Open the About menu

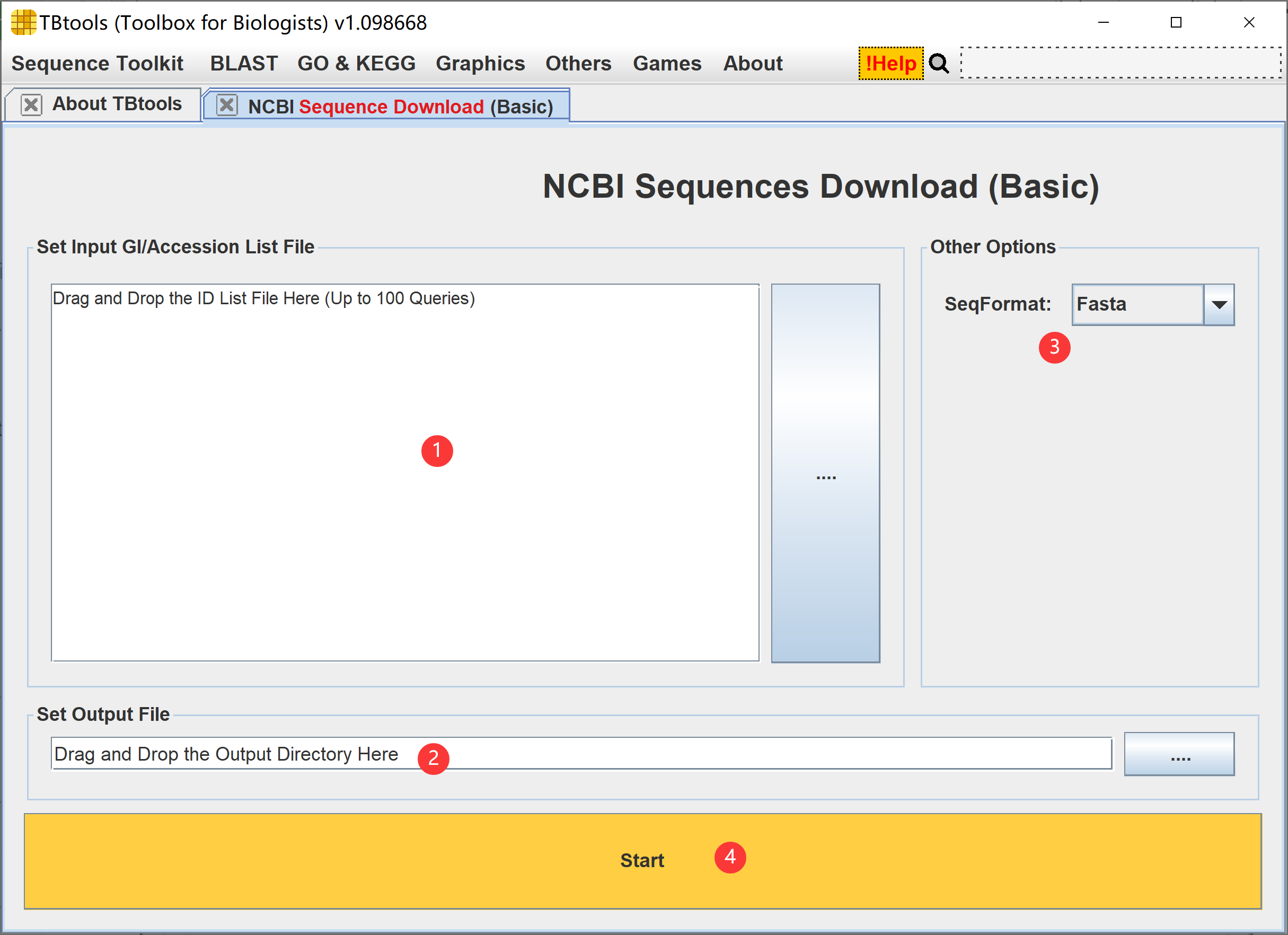pos(753,64)
